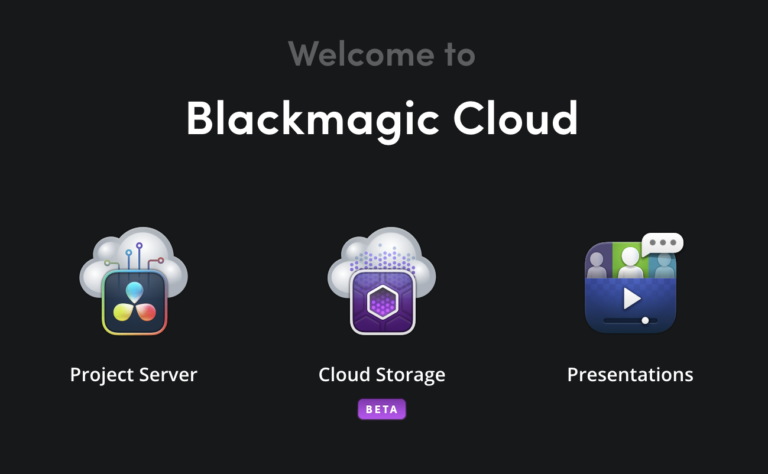Click the purple BETA badge
The height and width of the screenshot is (474, 768).
[x=382, y=409]
